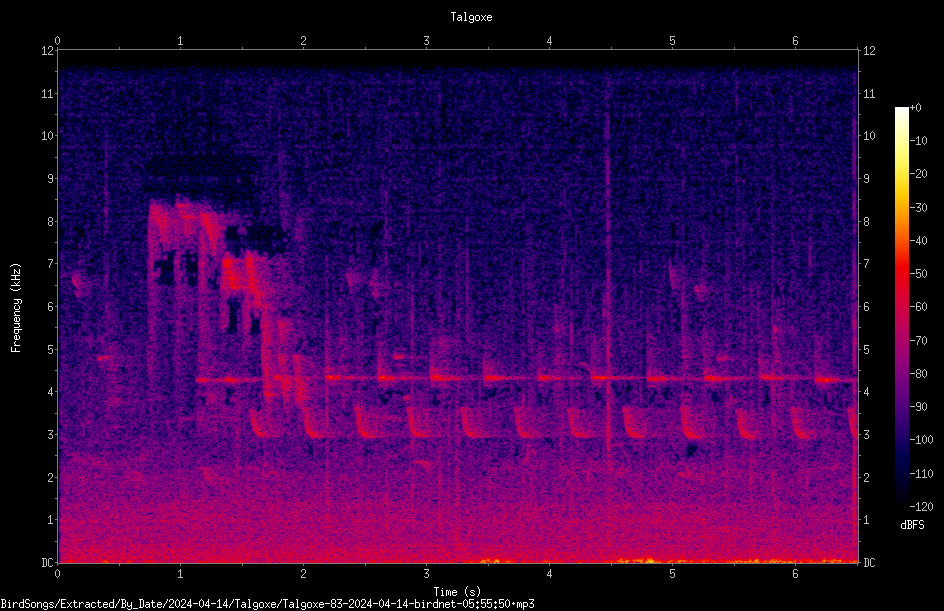Image resolution: width=944 pixels, height=611 pixels.
Task: Click the Frequency (kHz) axis label
Action: (16, 308)
